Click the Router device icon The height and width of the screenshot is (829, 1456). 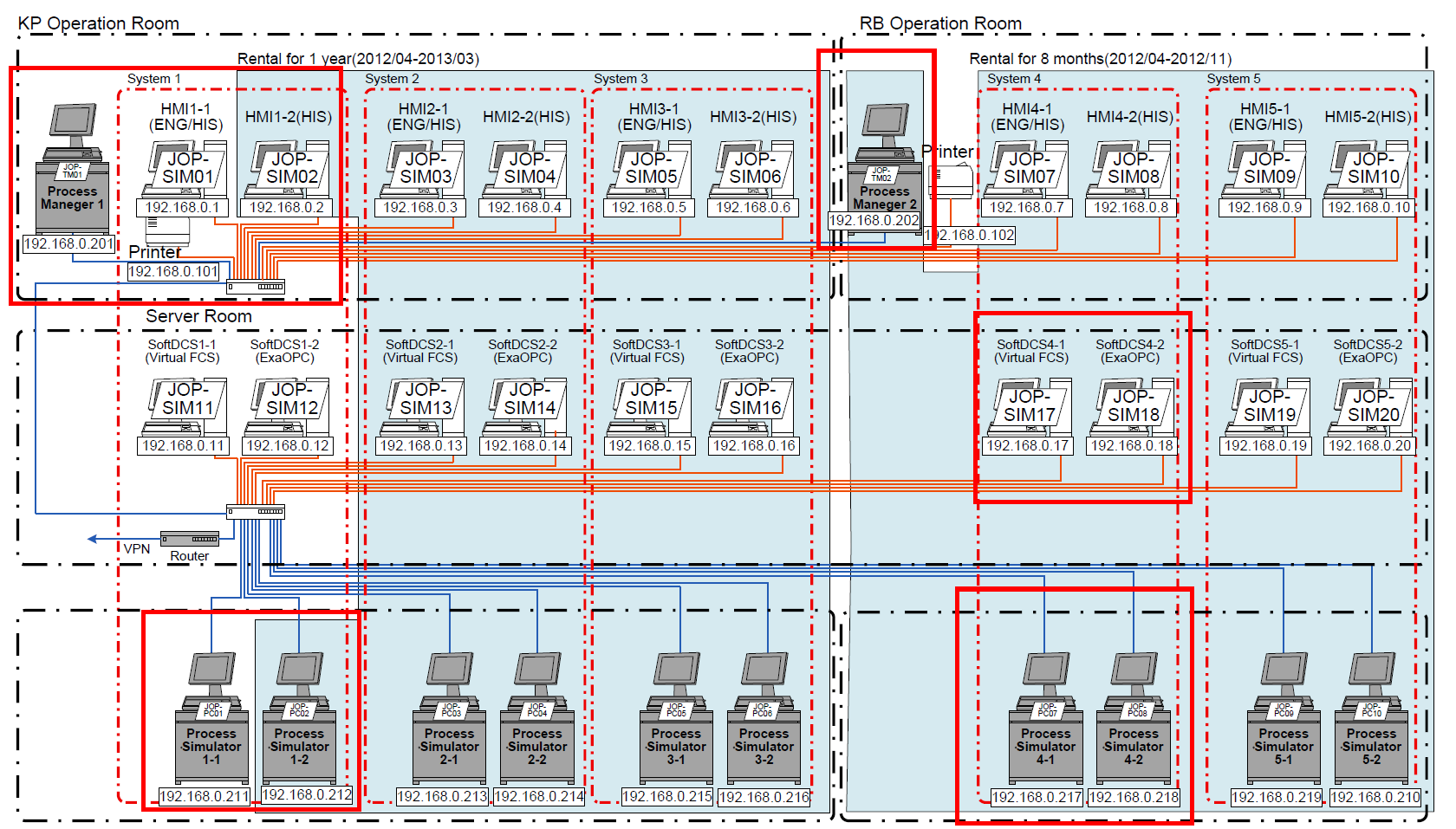pos(190,539)
